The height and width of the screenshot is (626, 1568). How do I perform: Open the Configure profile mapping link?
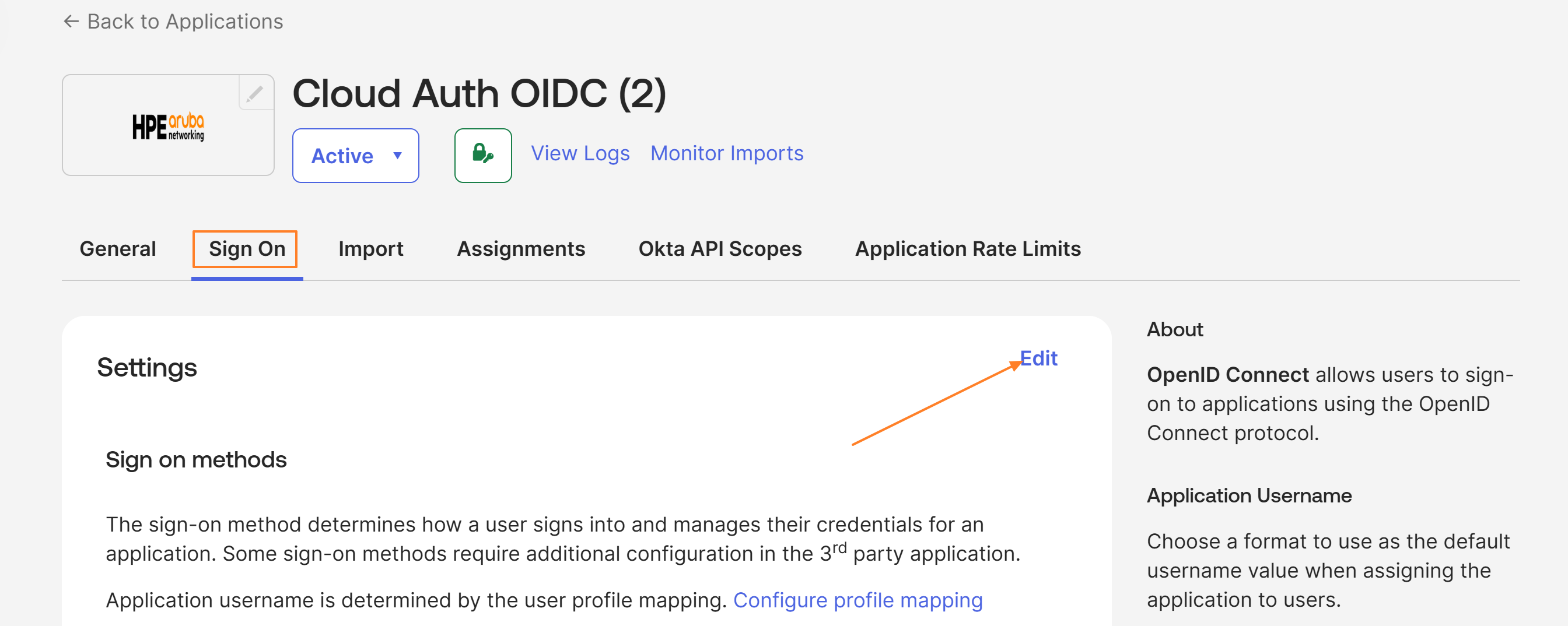point(857,600)
